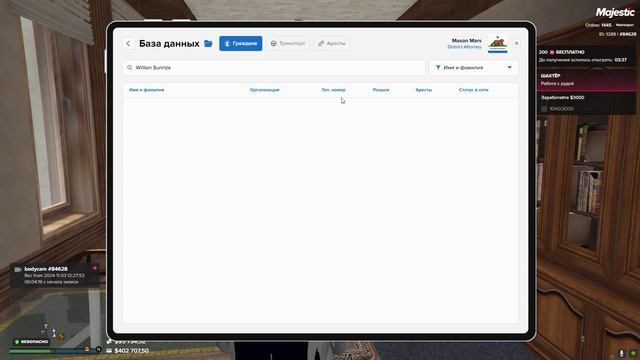640x360 pixels.
Task: Click the red bodycam recording indicator
Action: (x=95, y=268)
